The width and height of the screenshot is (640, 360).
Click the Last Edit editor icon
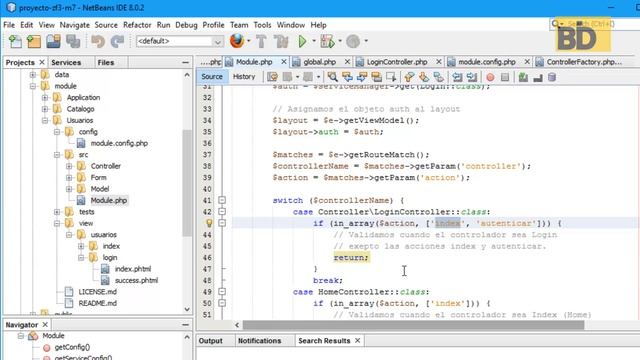pos(272,77)
